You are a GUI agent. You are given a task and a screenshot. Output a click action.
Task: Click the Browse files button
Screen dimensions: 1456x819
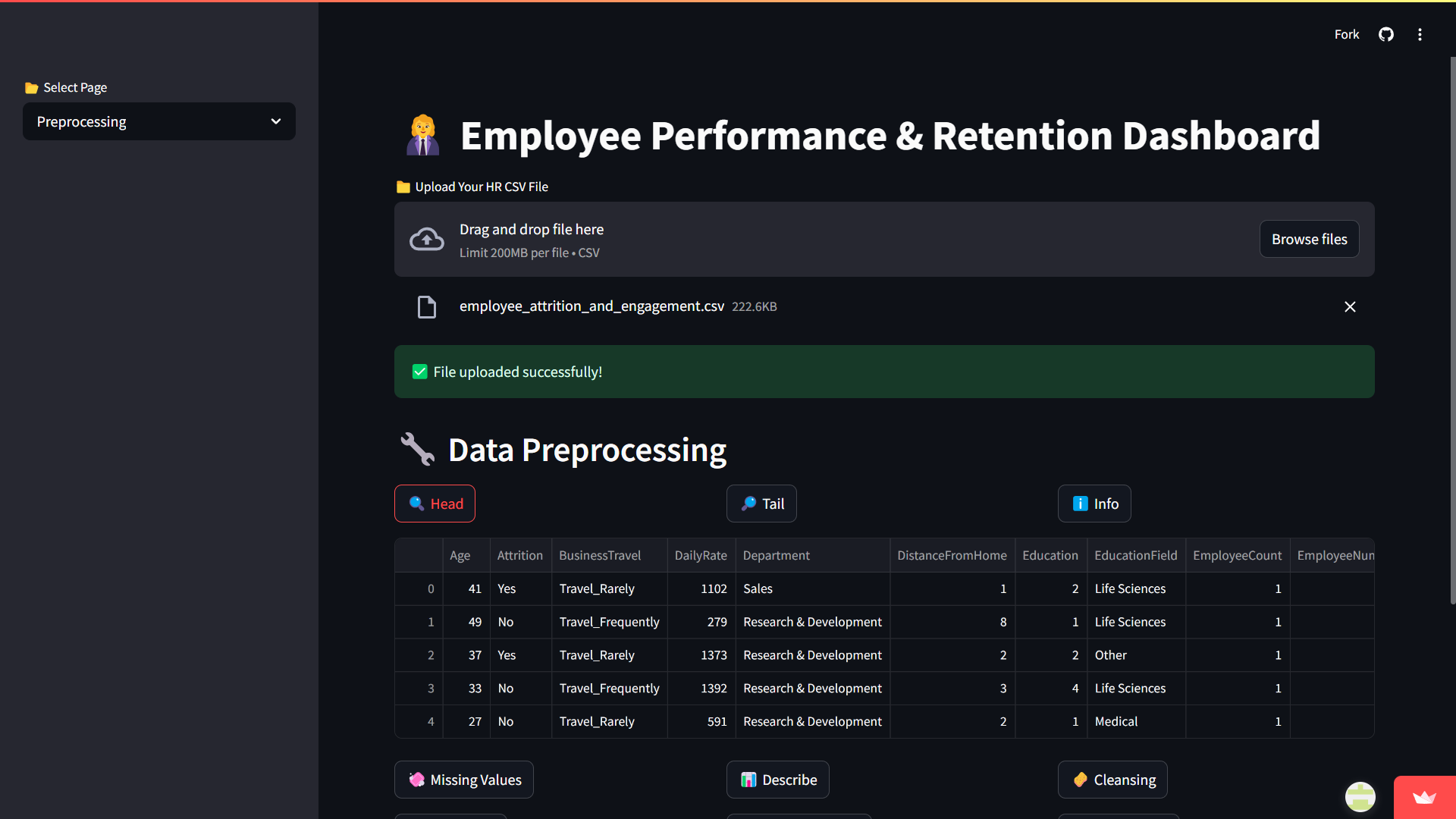click(1309, 239)
